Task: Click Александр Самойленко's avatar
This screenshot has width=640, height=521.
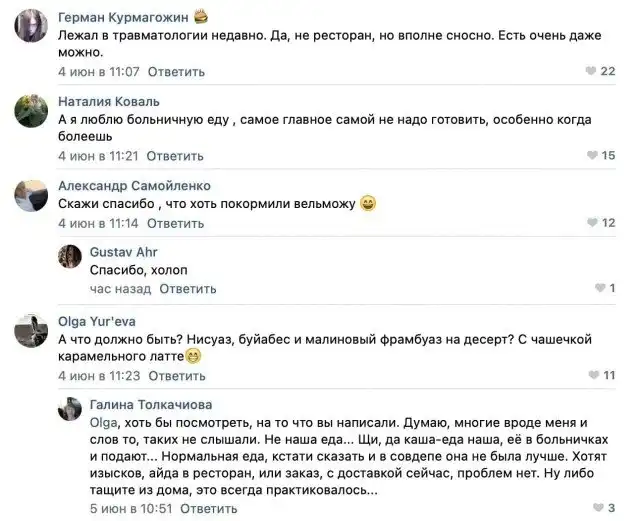Action: pos(31,195)
